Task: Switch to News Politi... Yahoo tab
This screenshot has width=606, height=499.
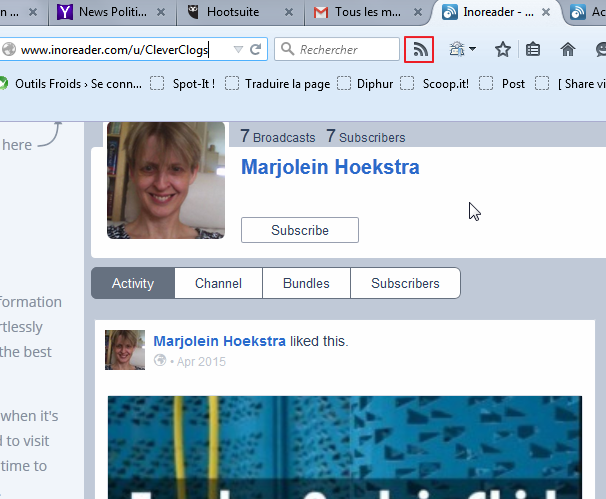Action: tap(112, 12)
